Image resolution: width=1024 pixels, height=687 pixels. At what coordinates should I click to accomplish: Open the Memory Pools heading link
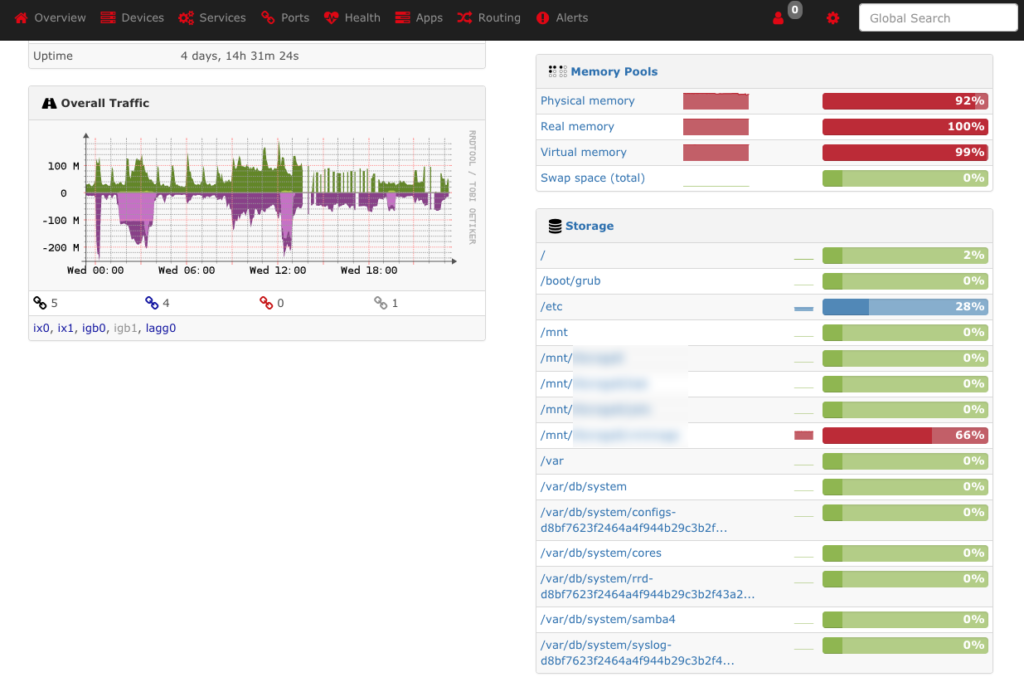point(614,72)
